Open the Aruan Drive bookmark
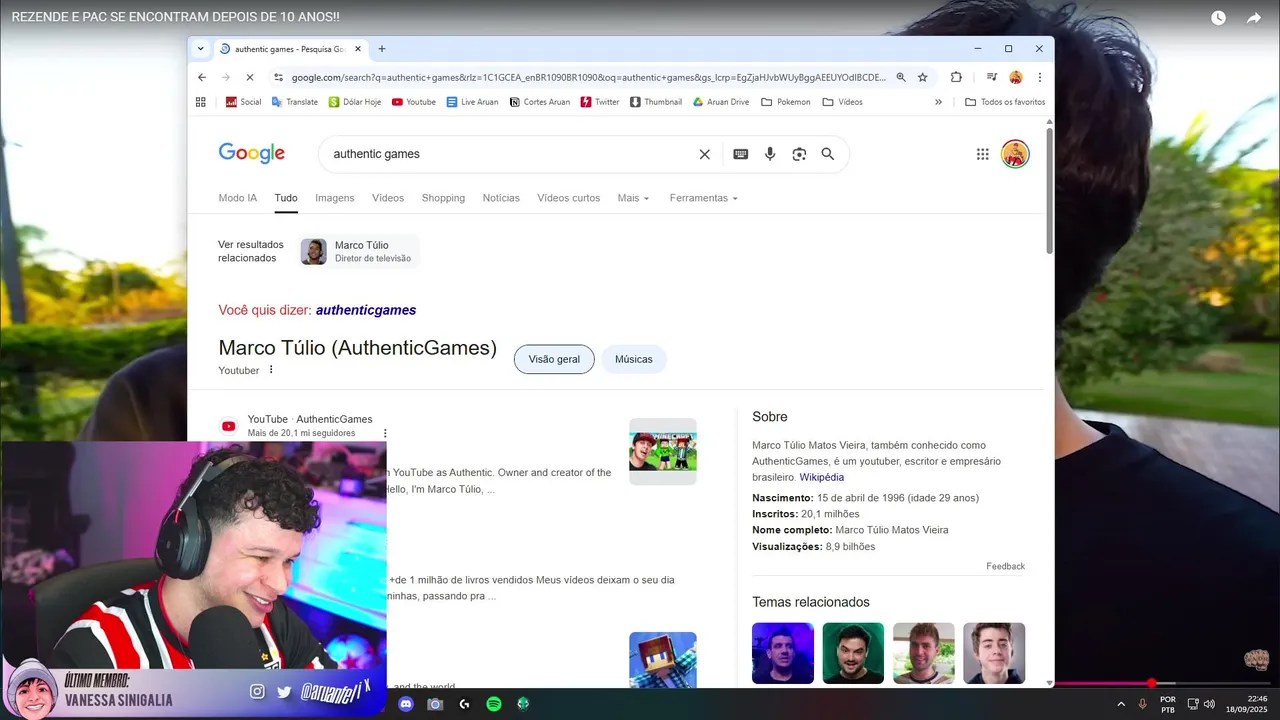This screenshot has height=720, width=1280. pos(720,102)
